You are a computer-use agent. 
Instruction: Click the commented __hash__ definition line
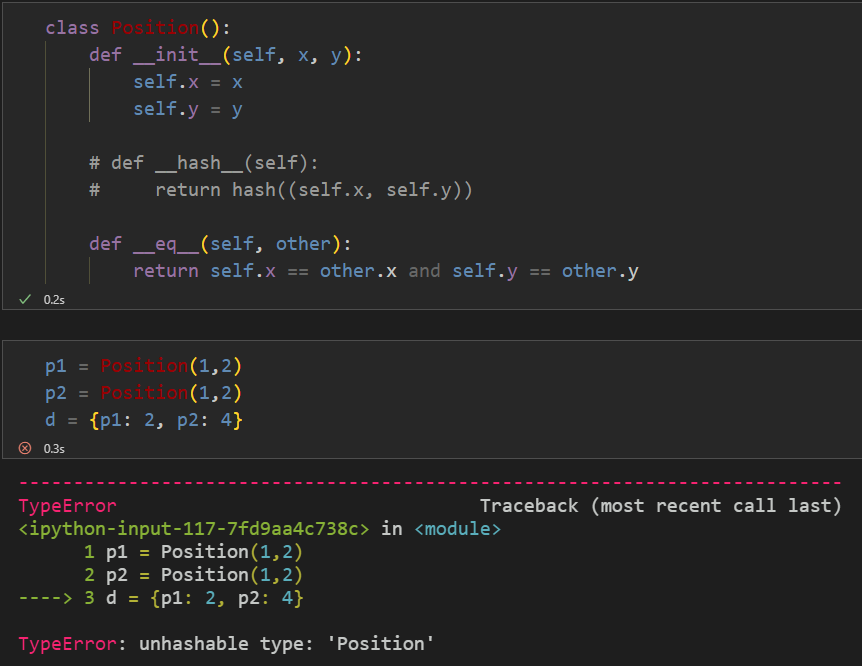coord(203,163)
